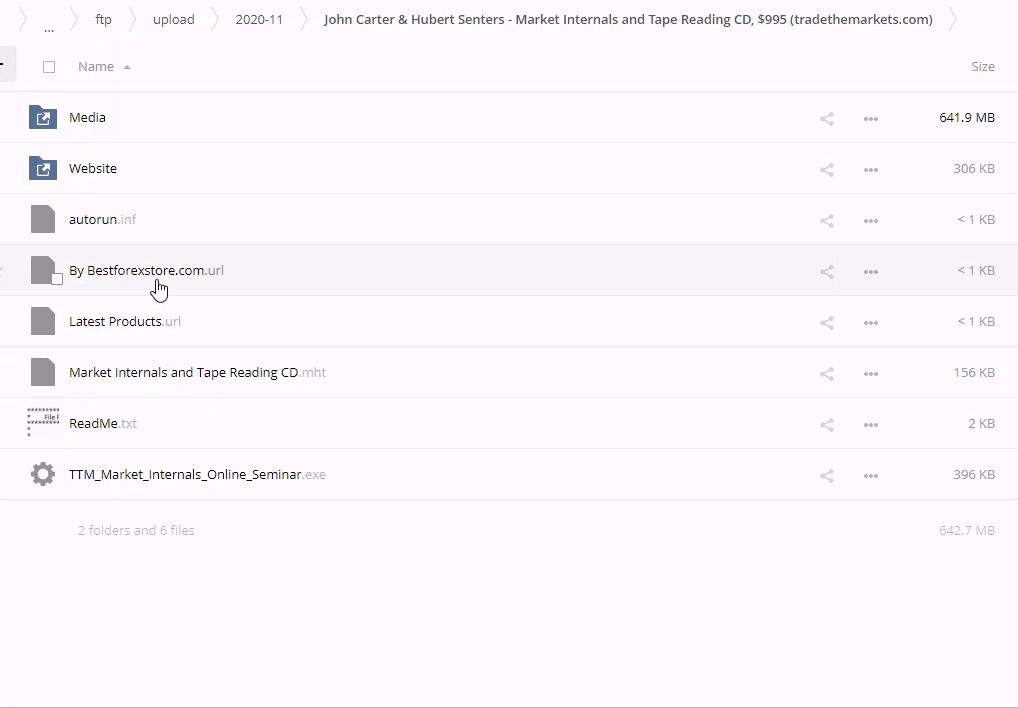Check the By Bestforexstore.com.url file checkbox

[57, 279]
